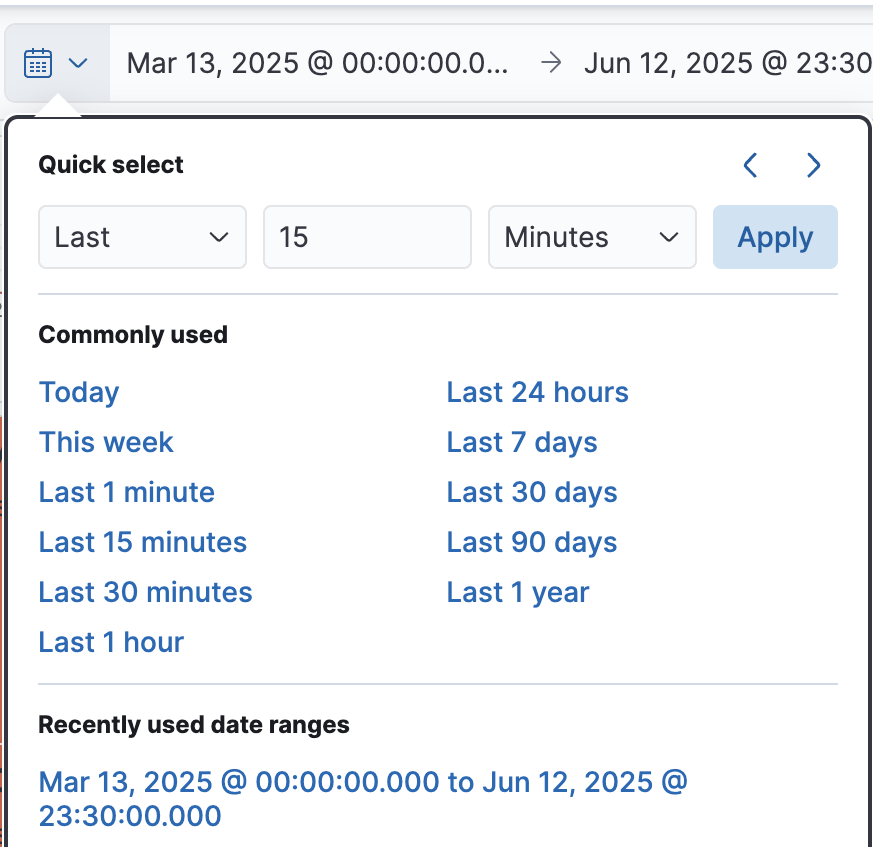Go to previous time window arrow
This screenshot has width=873, height=847.
tap(751, 165)
